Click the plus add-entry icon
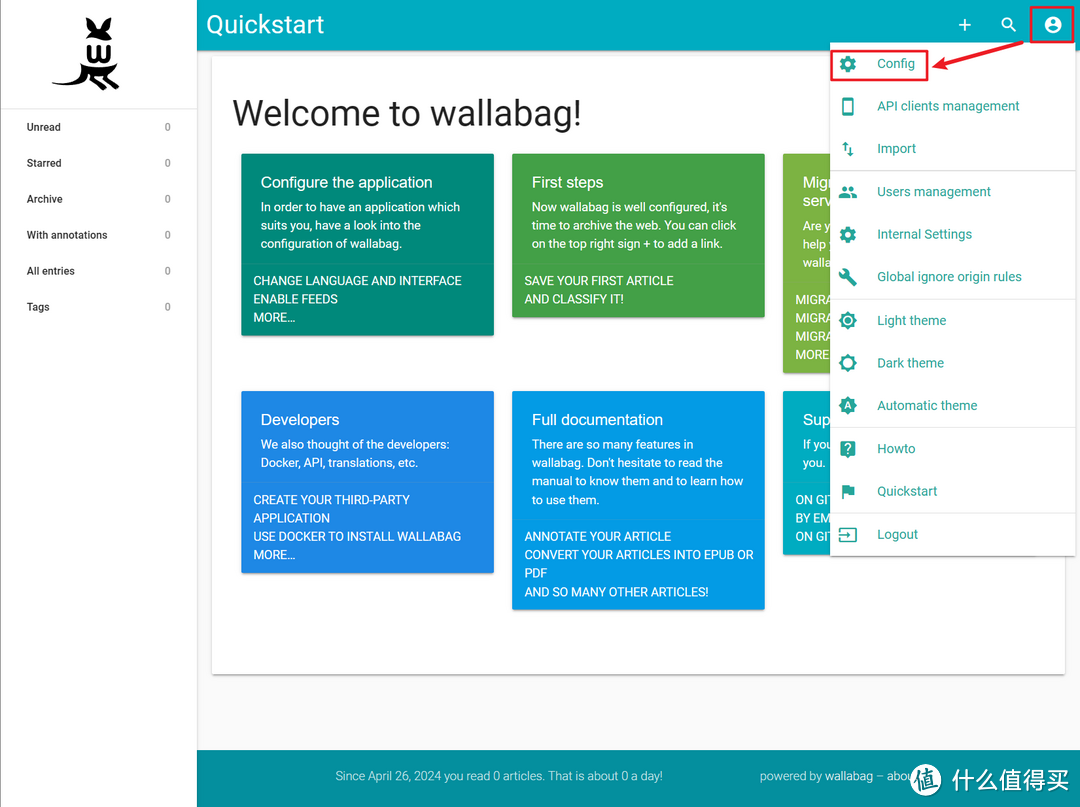 pyautogui.click(x=964, y=25)
